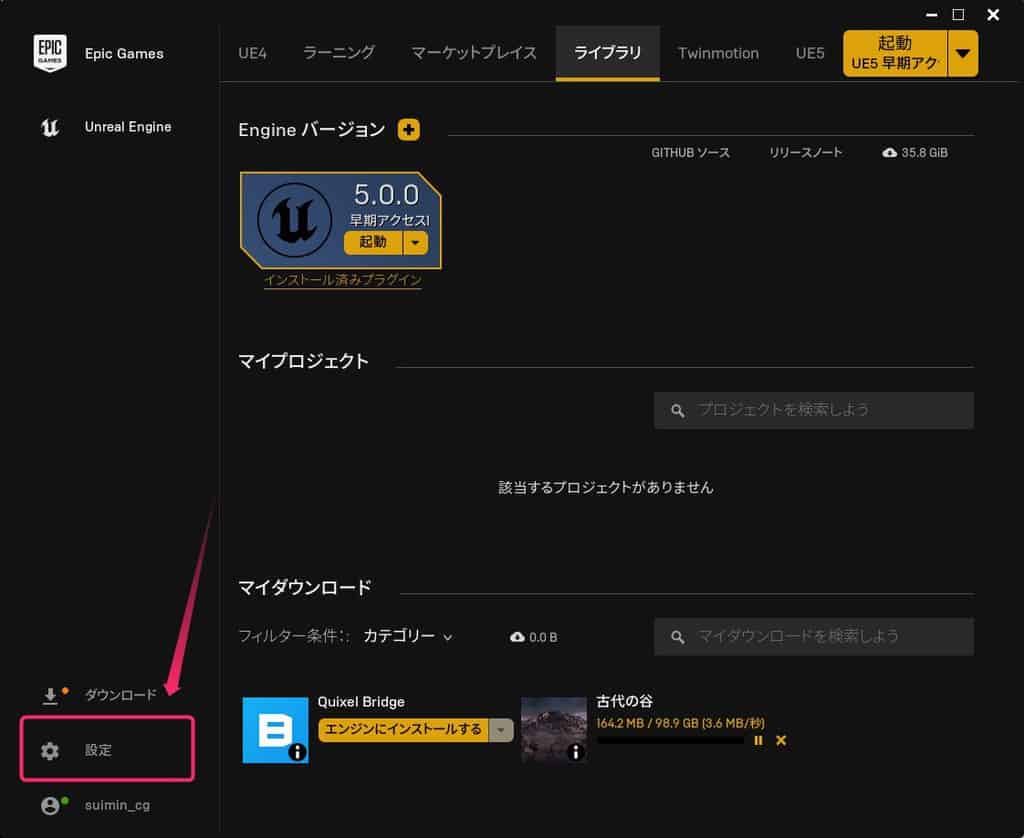The image size is (1024, 838).
Task: Open インストール済みプラグイン link
Action: click(342, 280)
